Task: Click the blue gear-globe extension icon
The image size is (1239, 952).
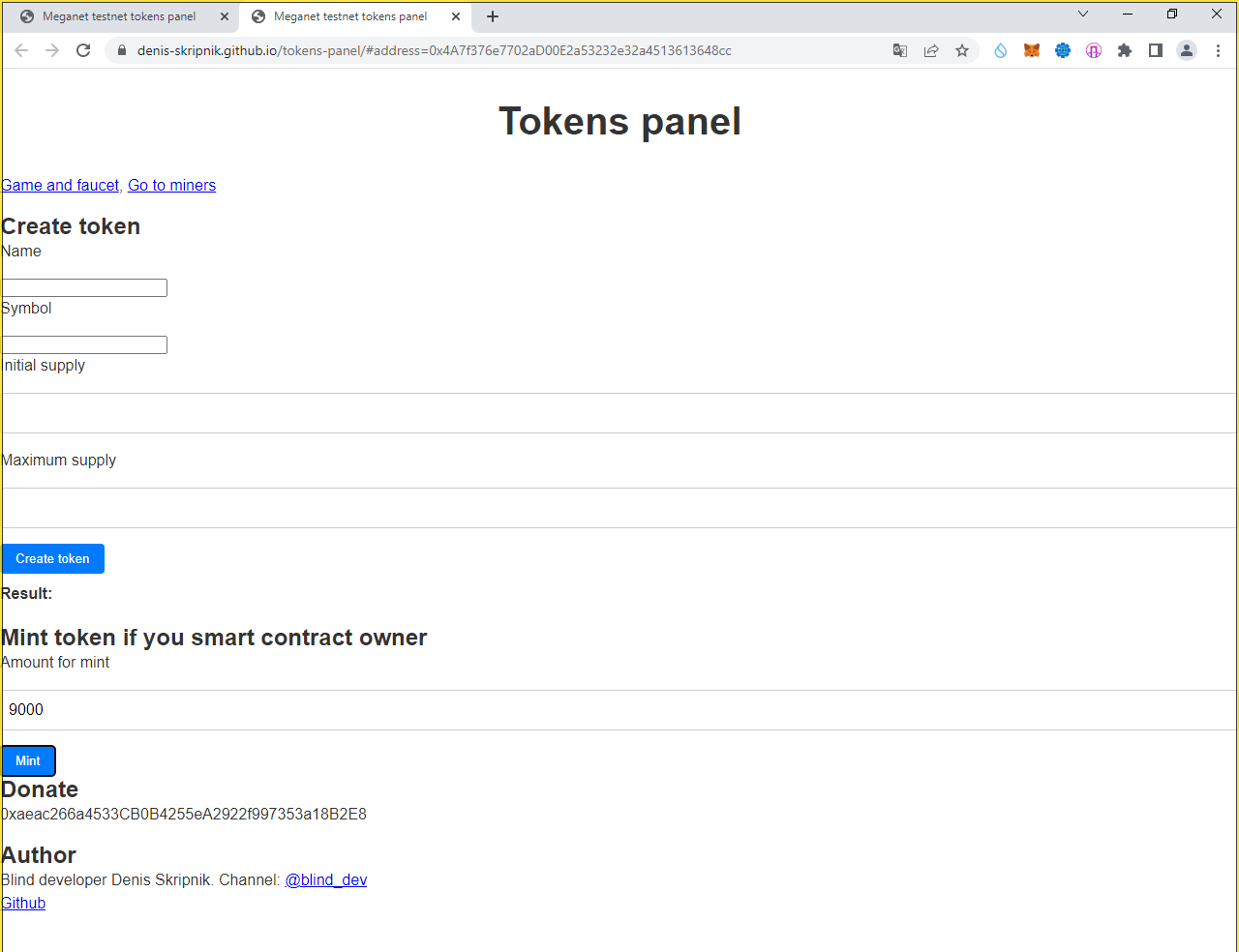Action: (1063, 50)
